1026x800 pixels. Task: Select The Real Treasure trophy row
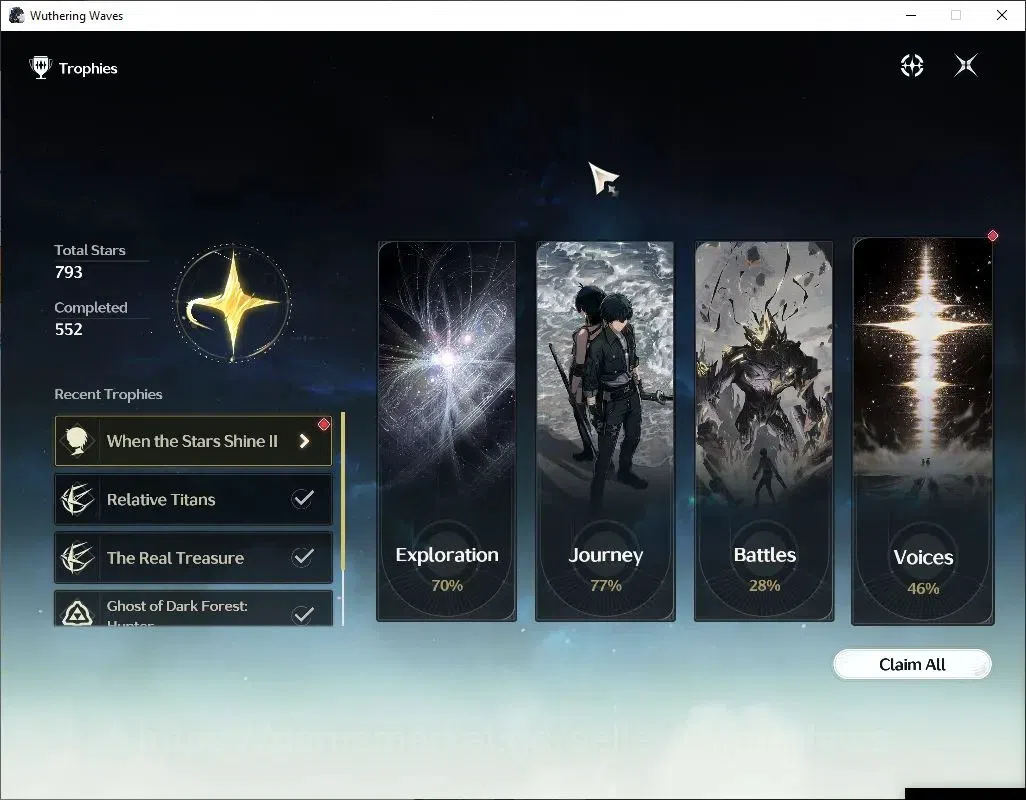193,557
